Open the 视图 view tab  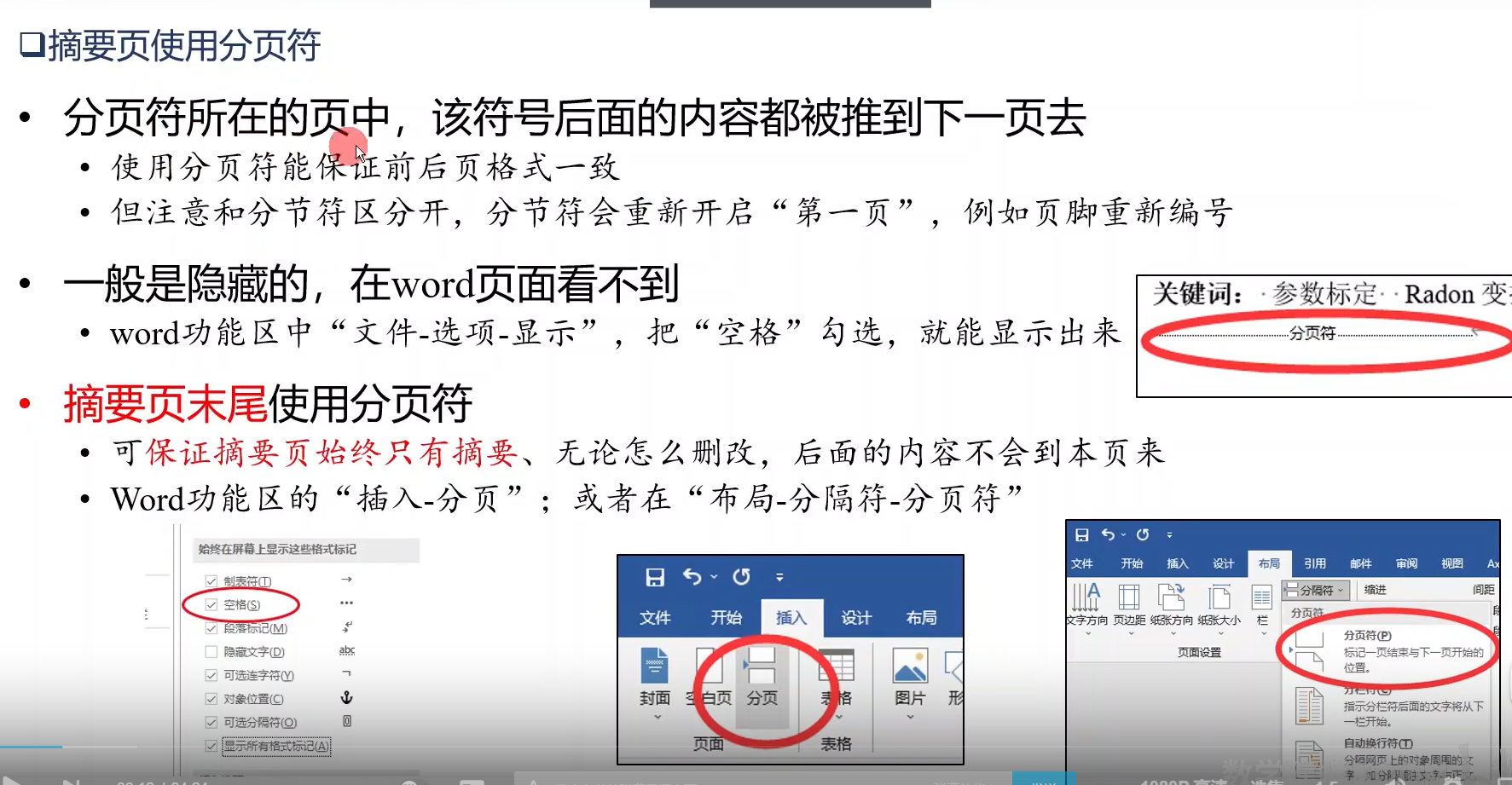(x=1451, y=563)
